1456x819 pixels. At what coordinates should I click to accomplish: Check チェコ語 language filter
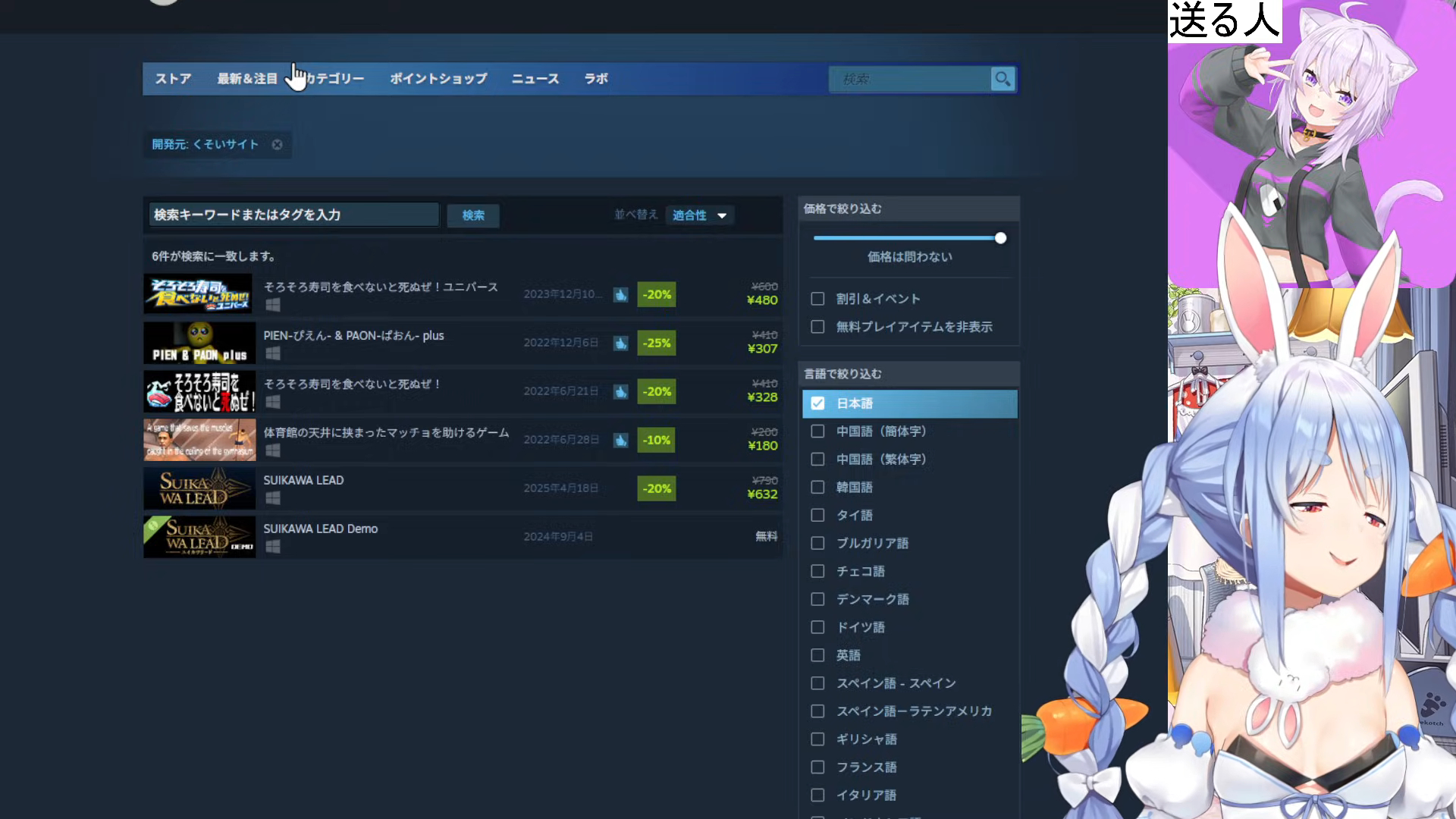(x=817, y=572)
